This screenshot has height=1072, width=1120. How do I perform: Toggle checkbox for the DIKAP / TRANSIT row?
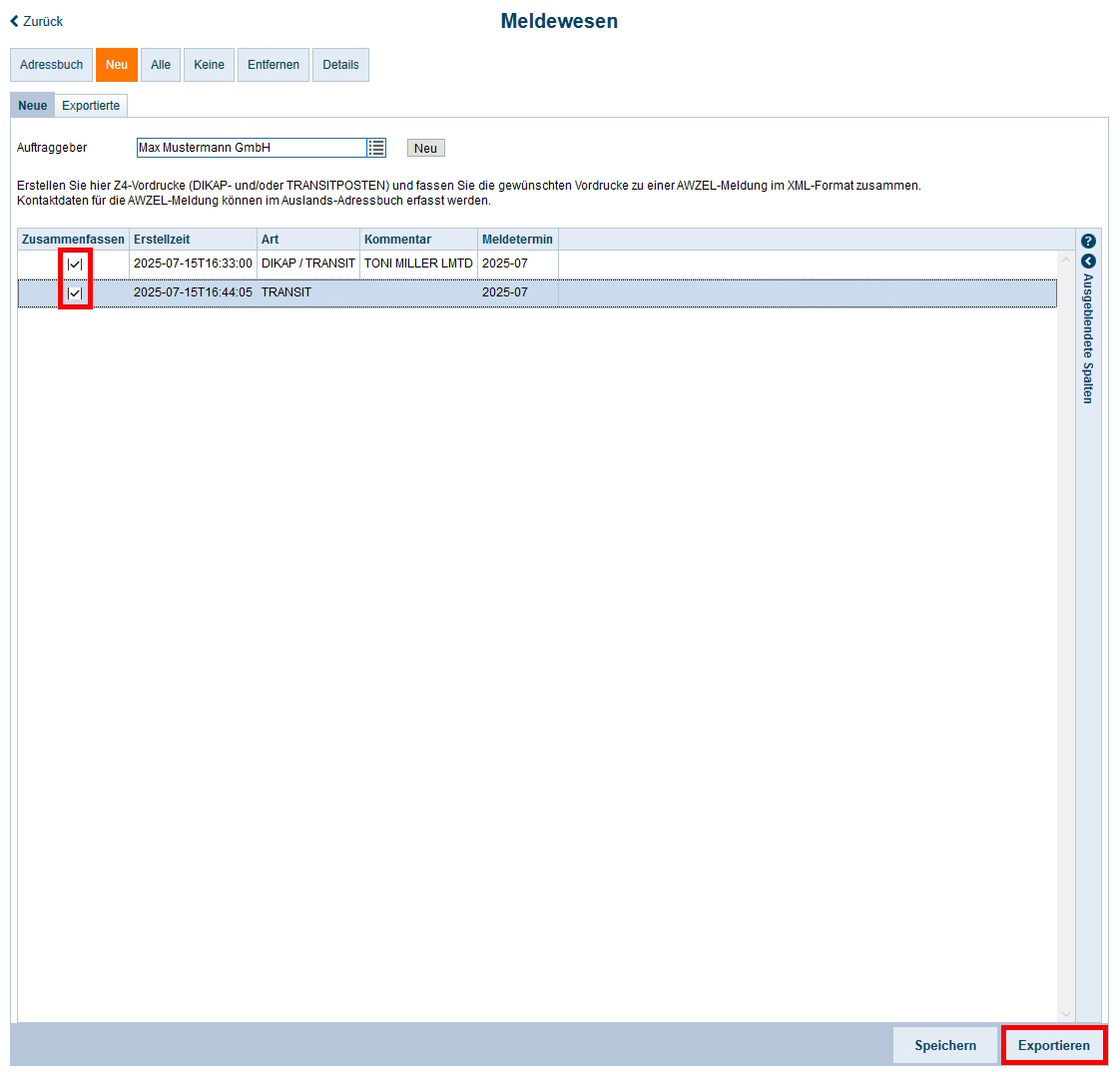(x=75, y=265)
